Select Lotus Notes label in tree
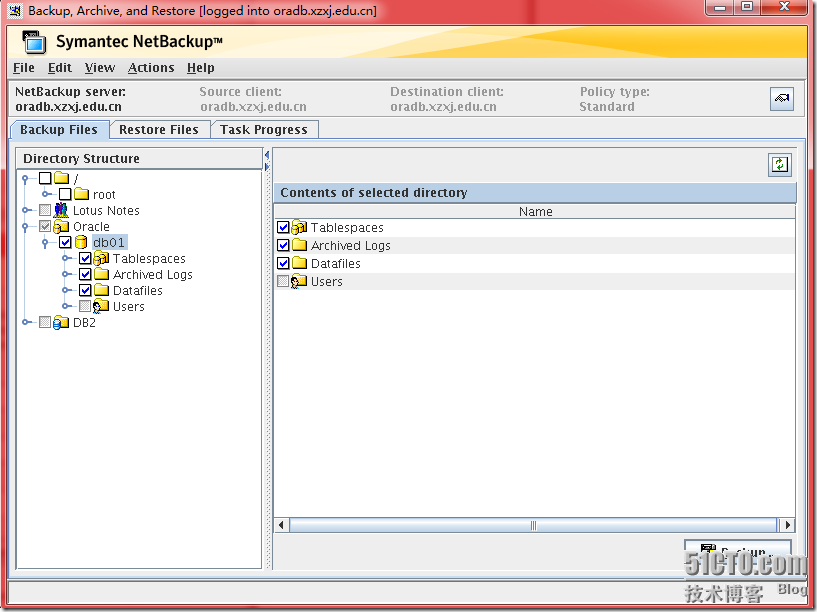The height and width of the screenshot is (612, 817). click(x=106, y=210)
